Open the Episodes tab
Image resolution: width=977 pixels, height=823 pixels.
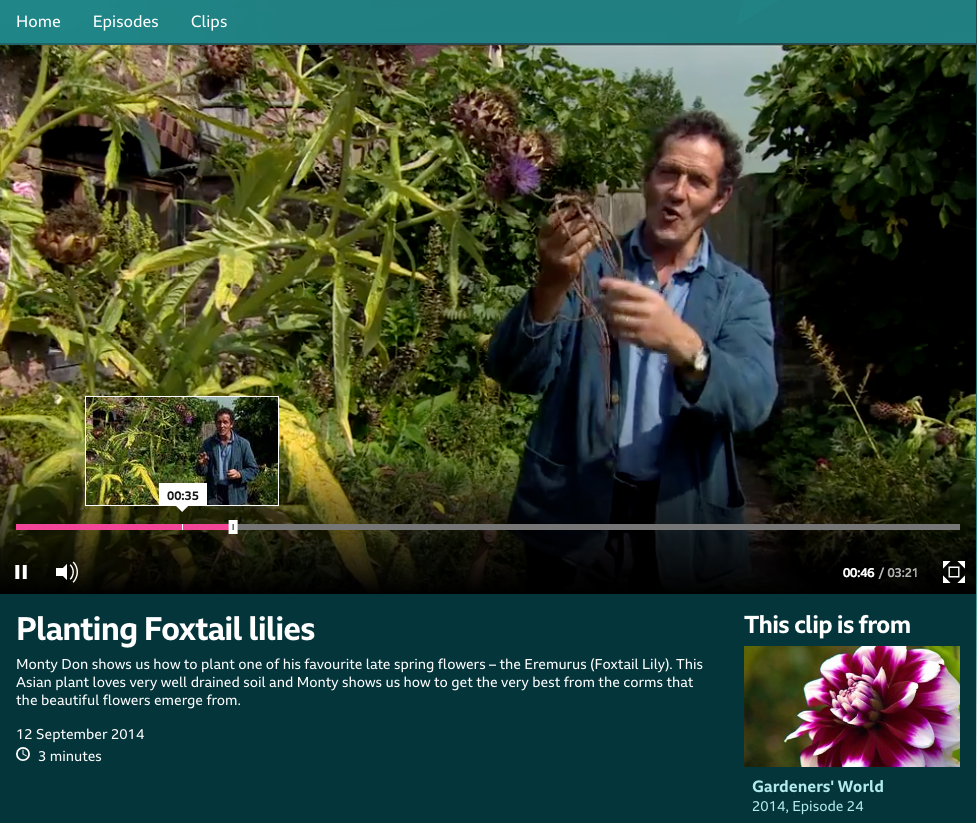pyautogui.click(x=125, y=21)
